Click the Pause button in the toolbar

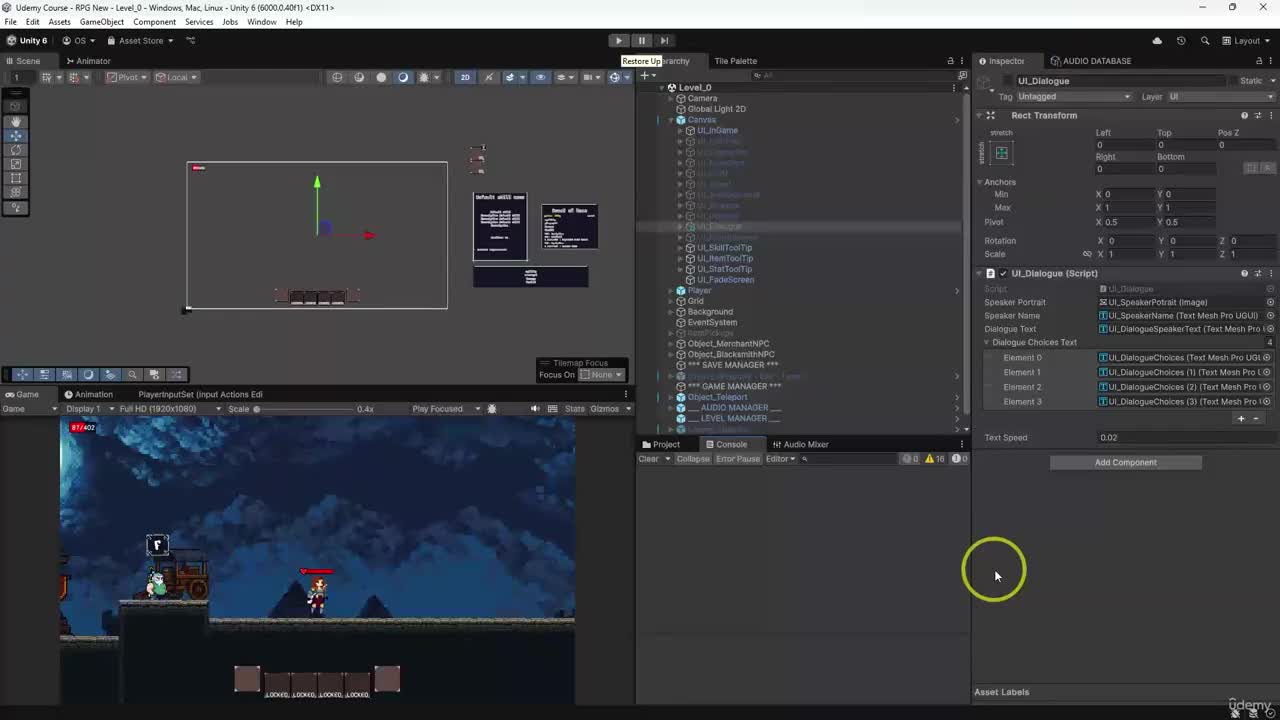tap(642, 41)
